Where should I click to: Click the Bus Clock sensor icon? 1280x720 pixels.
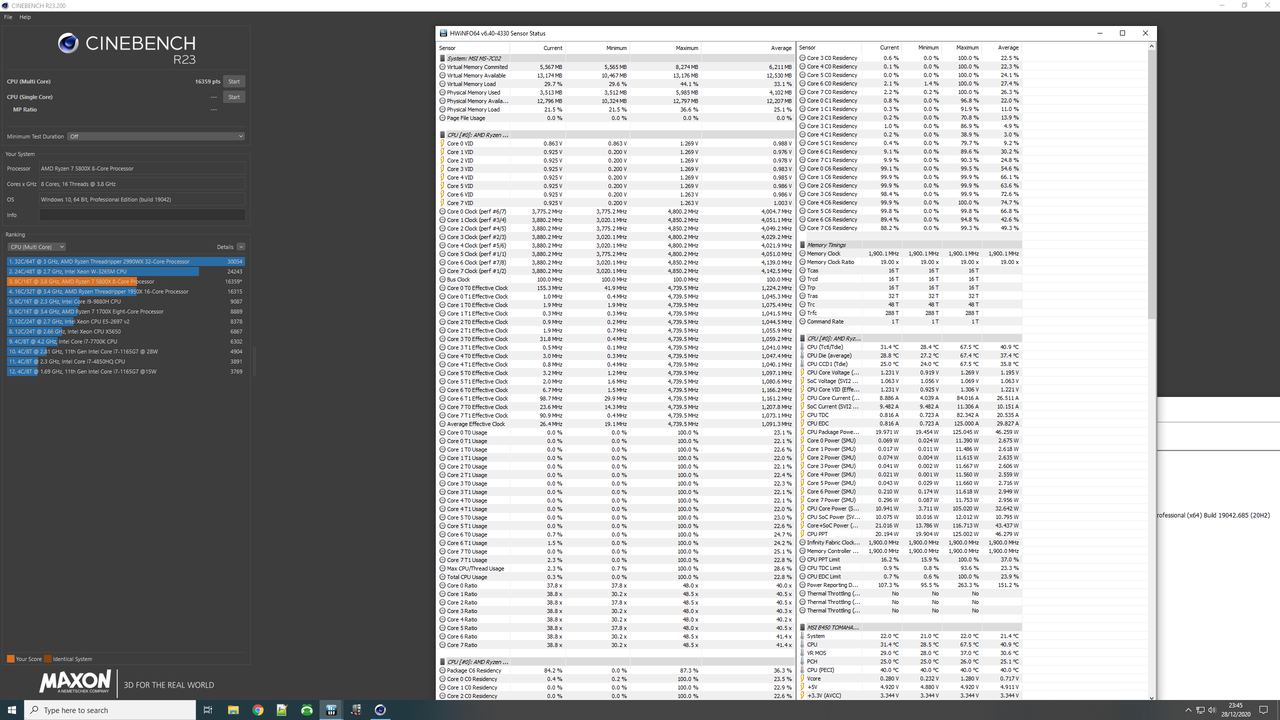coord(442,279)
